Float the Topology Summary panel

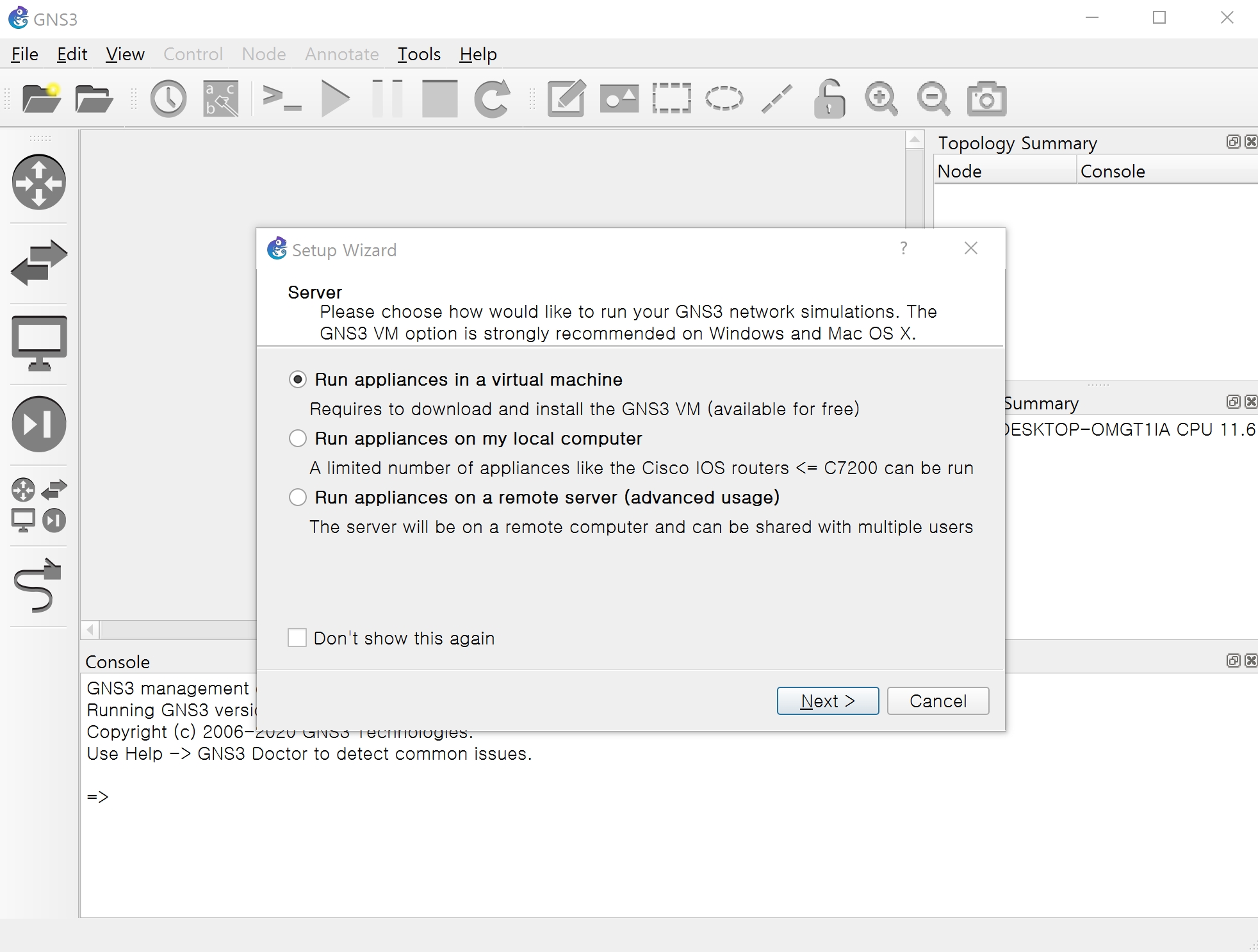1233,142
